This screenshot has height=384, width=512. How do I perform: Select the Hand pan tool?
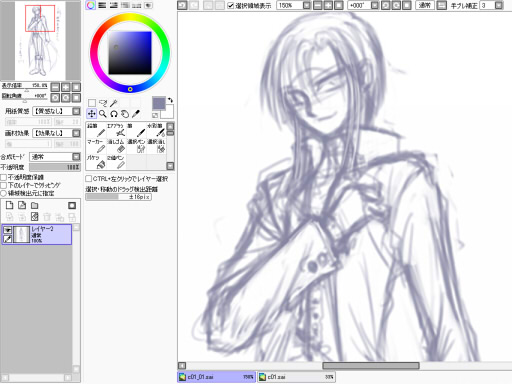point(125,114)
